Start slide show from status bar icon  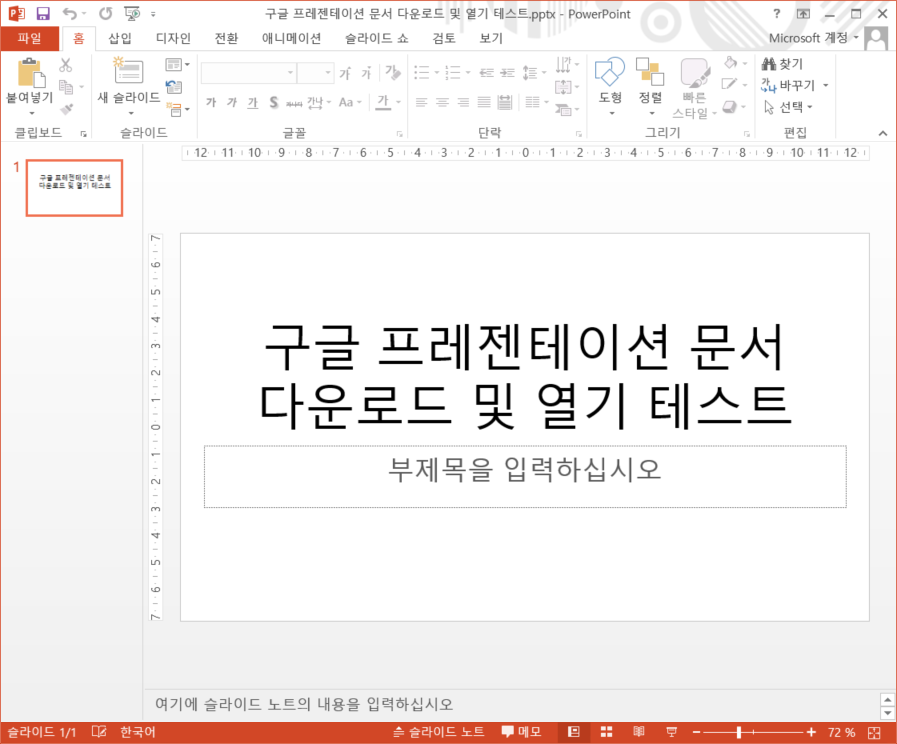[672, 732]
